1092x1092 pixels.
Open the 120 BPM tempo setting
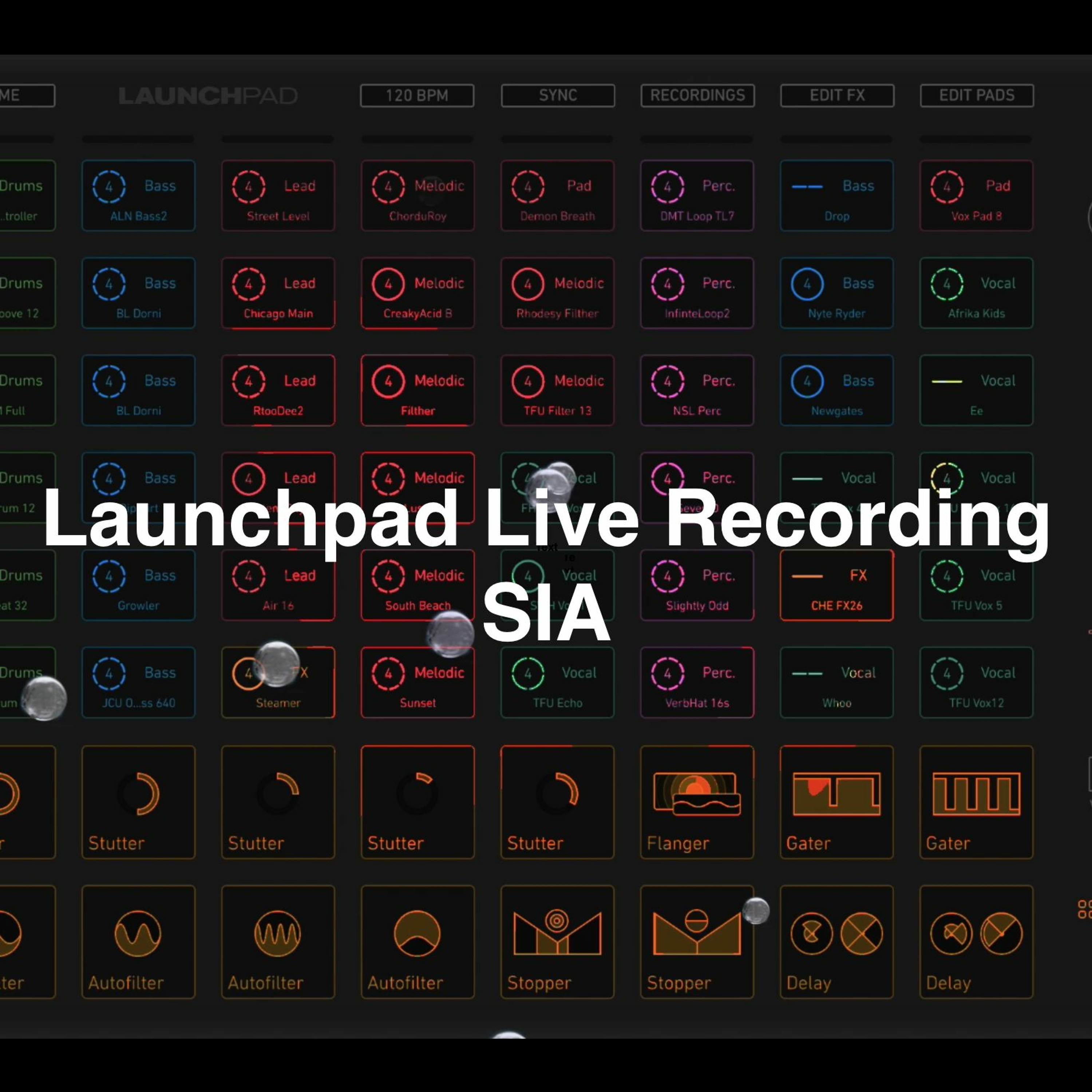coord(417,95)
